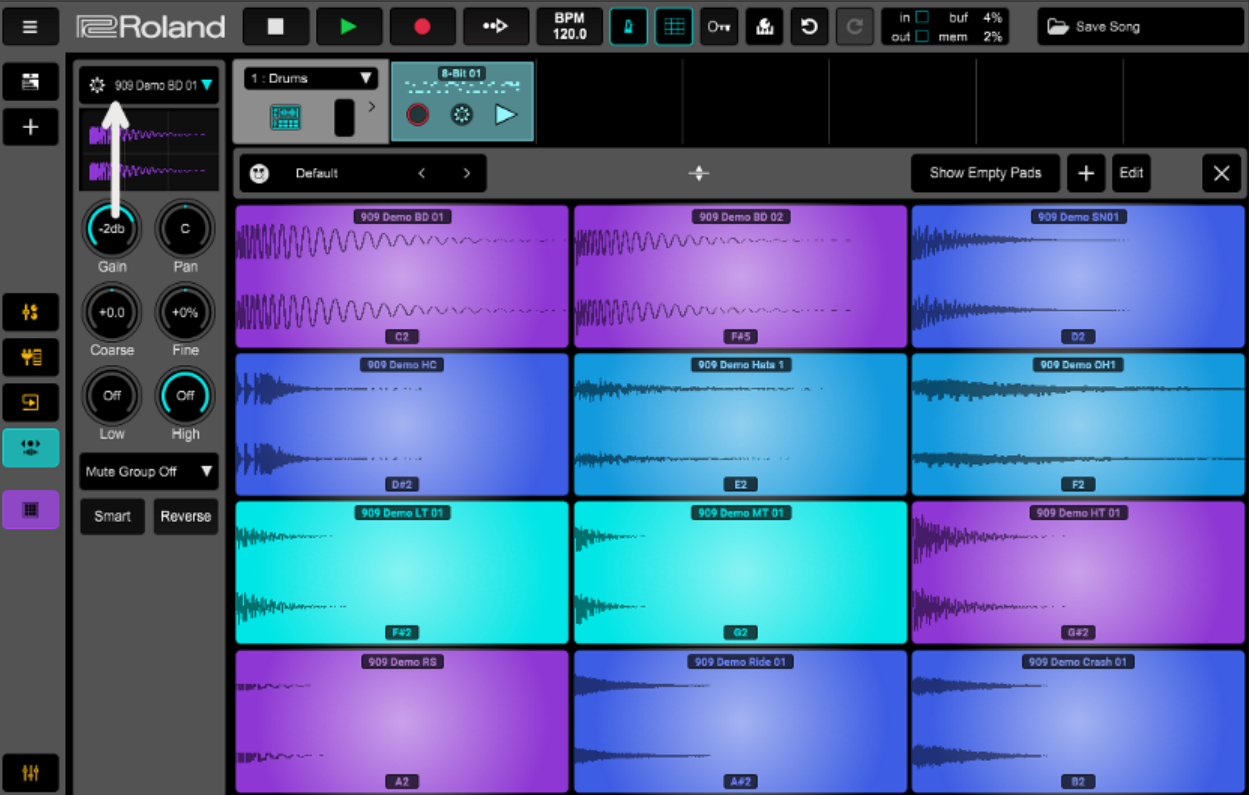Click the key lock icon
This screenshot has width=1249, height=795.
click(x=719, y=27)
